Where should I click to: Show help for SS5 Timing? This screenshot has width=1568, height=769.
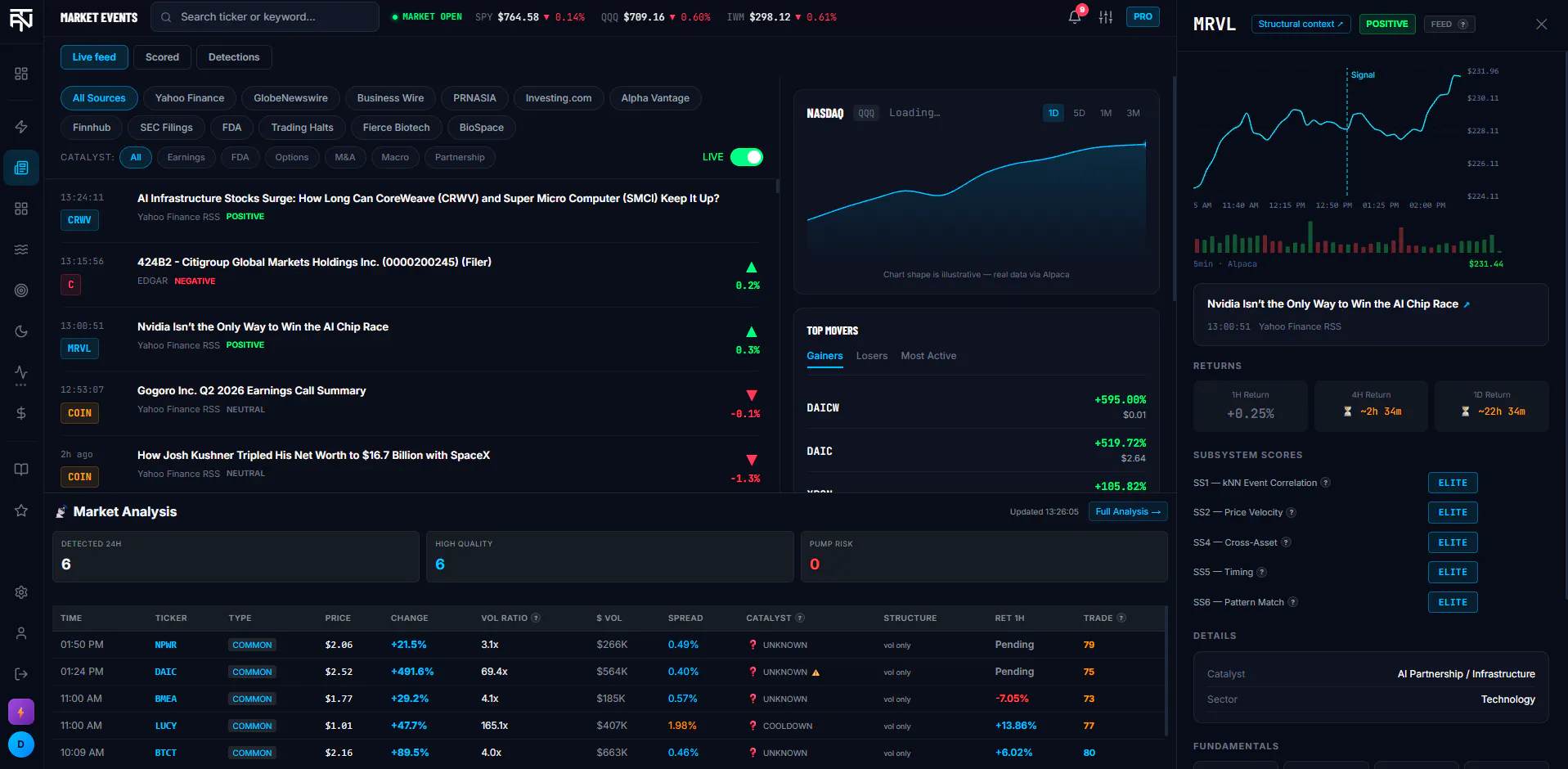click(x=1261, y=573)
